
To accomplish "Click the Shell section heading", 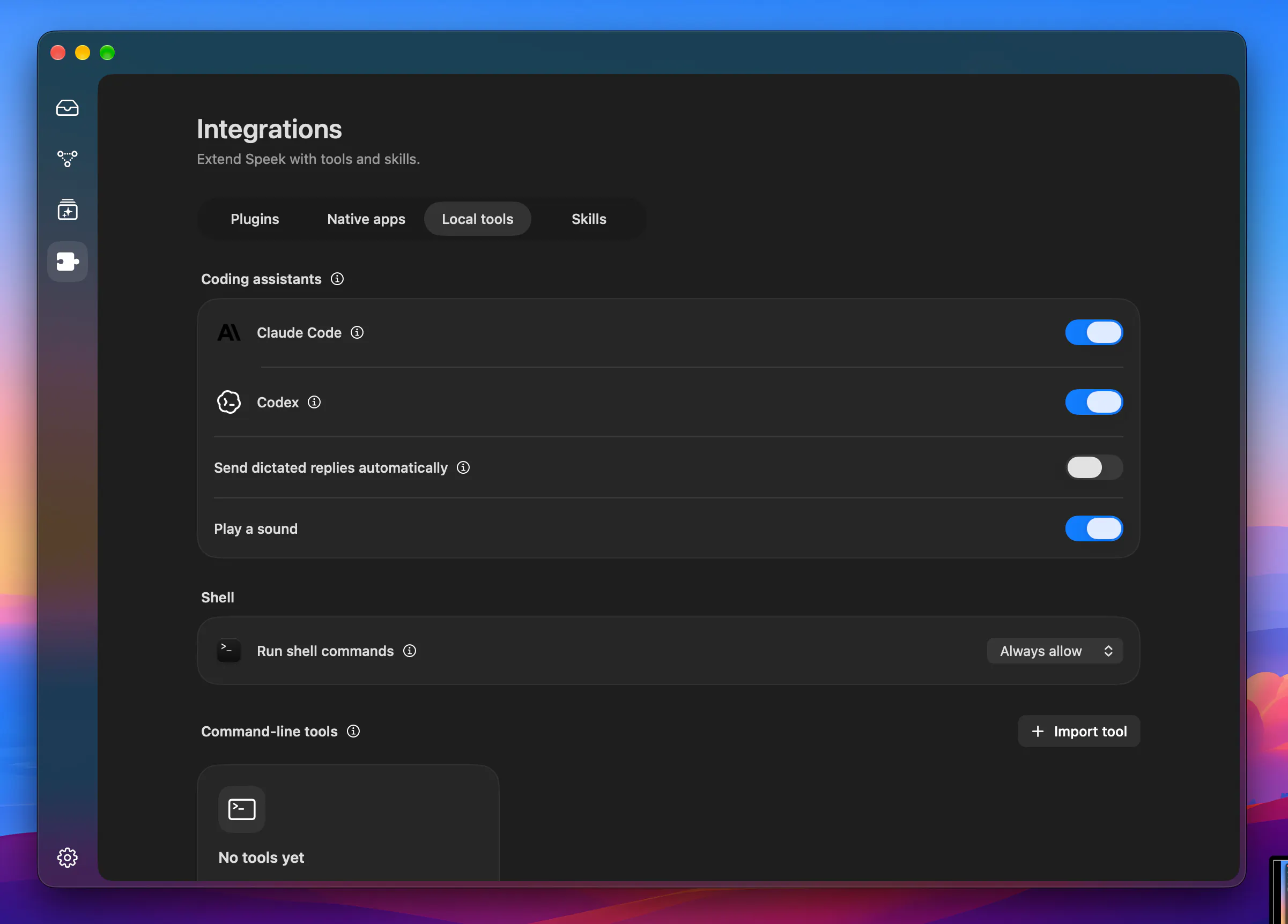I will pyautogui.click(x=218, y=597).
